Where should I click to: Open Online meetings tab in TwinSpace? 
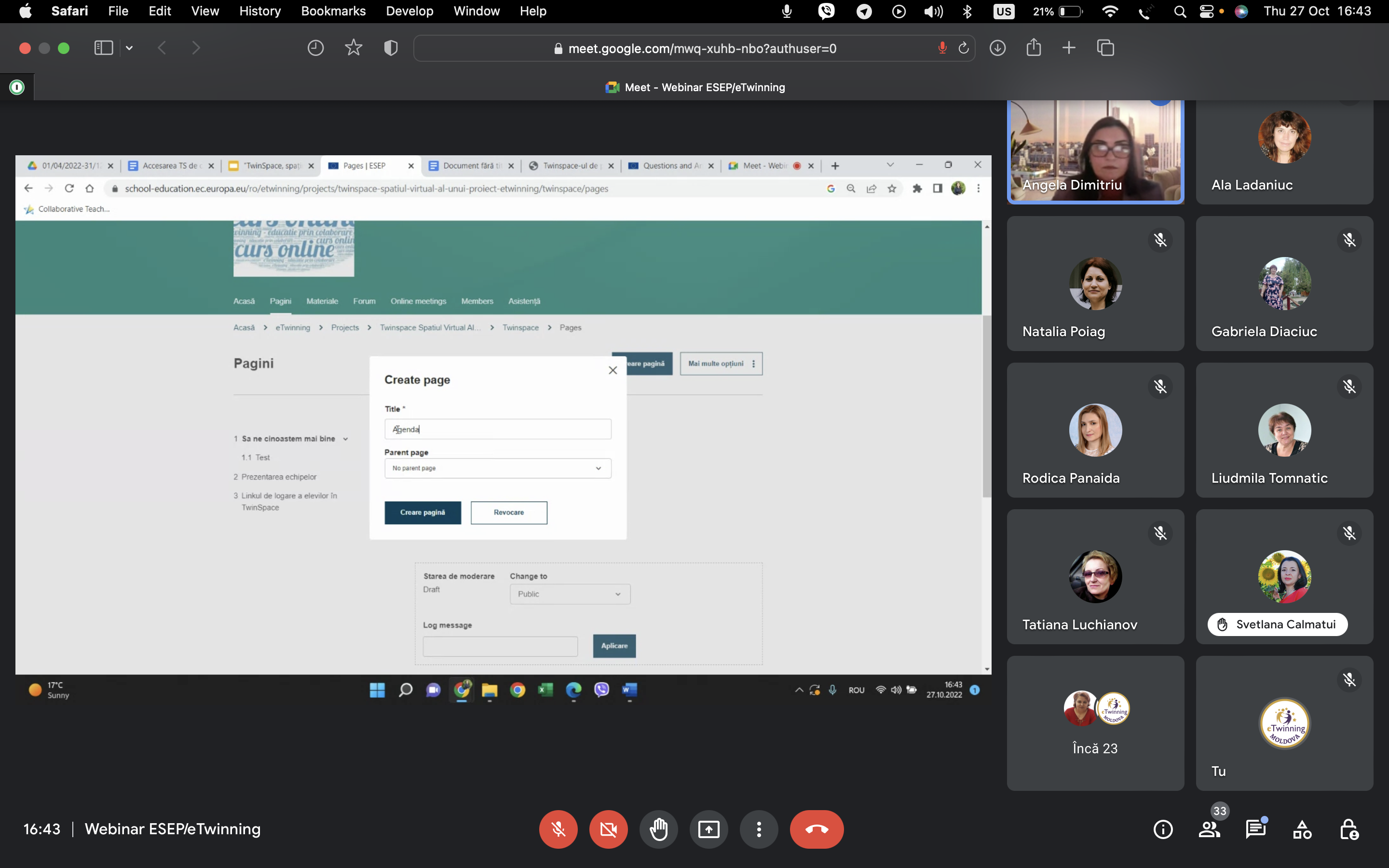point(418,301)
